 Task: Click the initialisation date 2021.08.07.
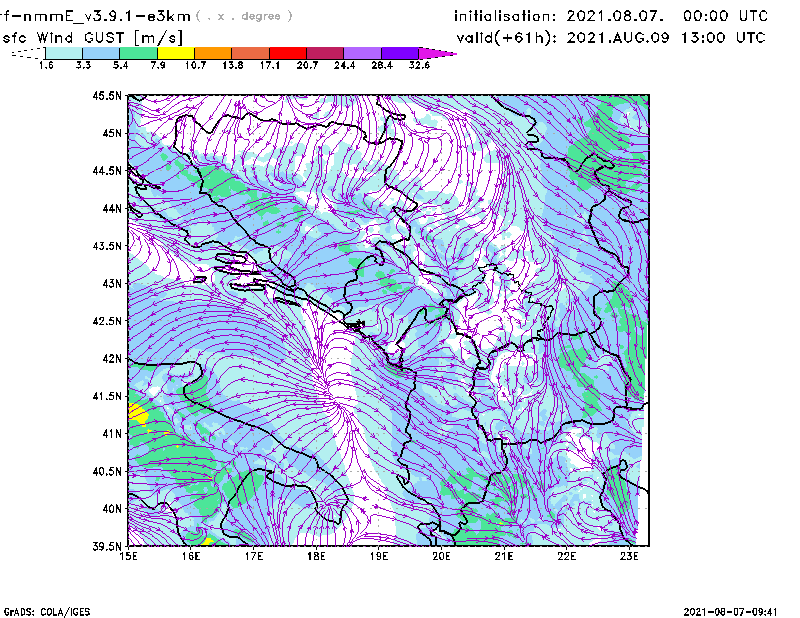(615, 16)
